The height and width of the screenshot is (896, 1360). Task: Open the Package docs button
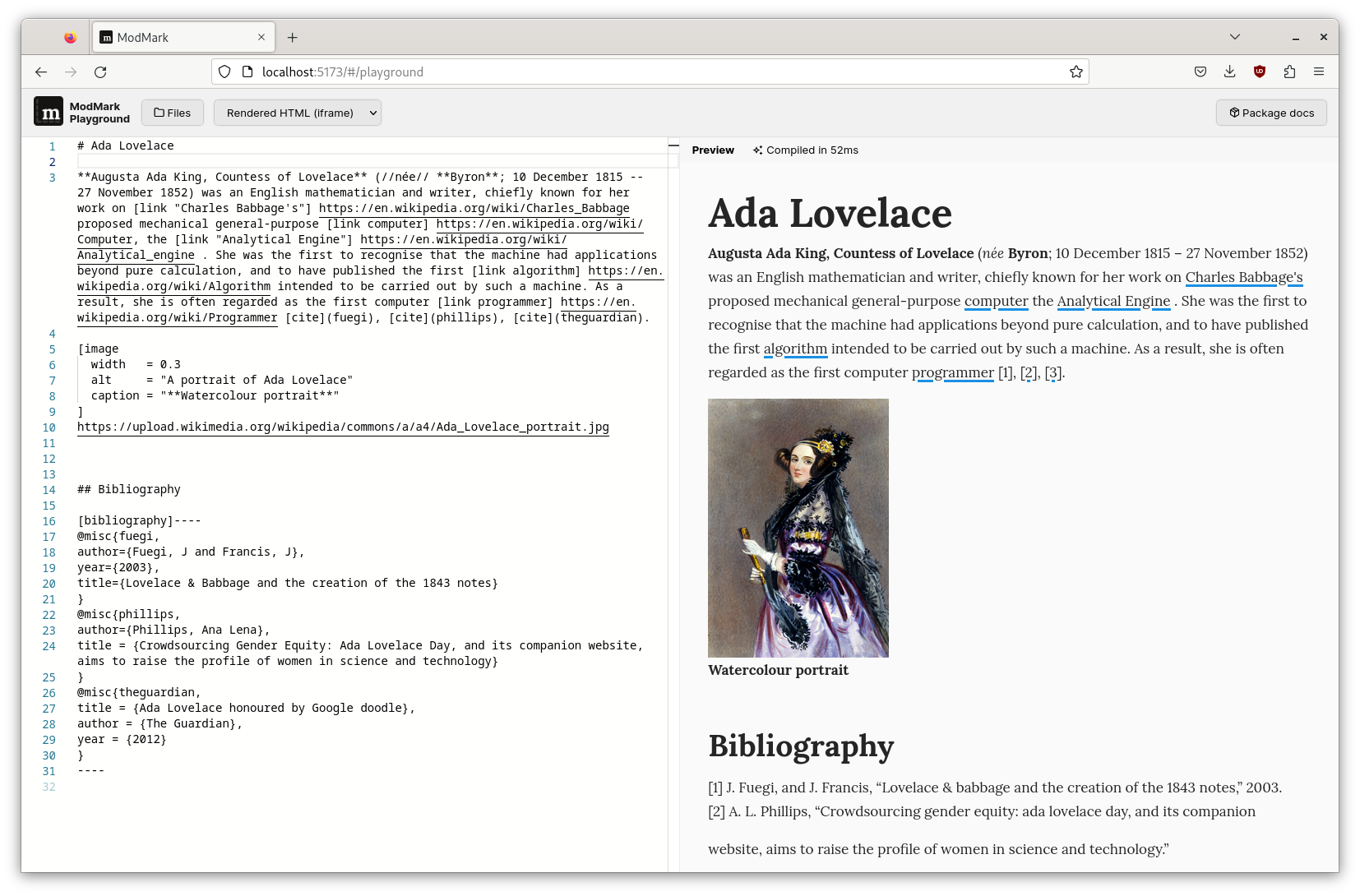point(1271,113)
